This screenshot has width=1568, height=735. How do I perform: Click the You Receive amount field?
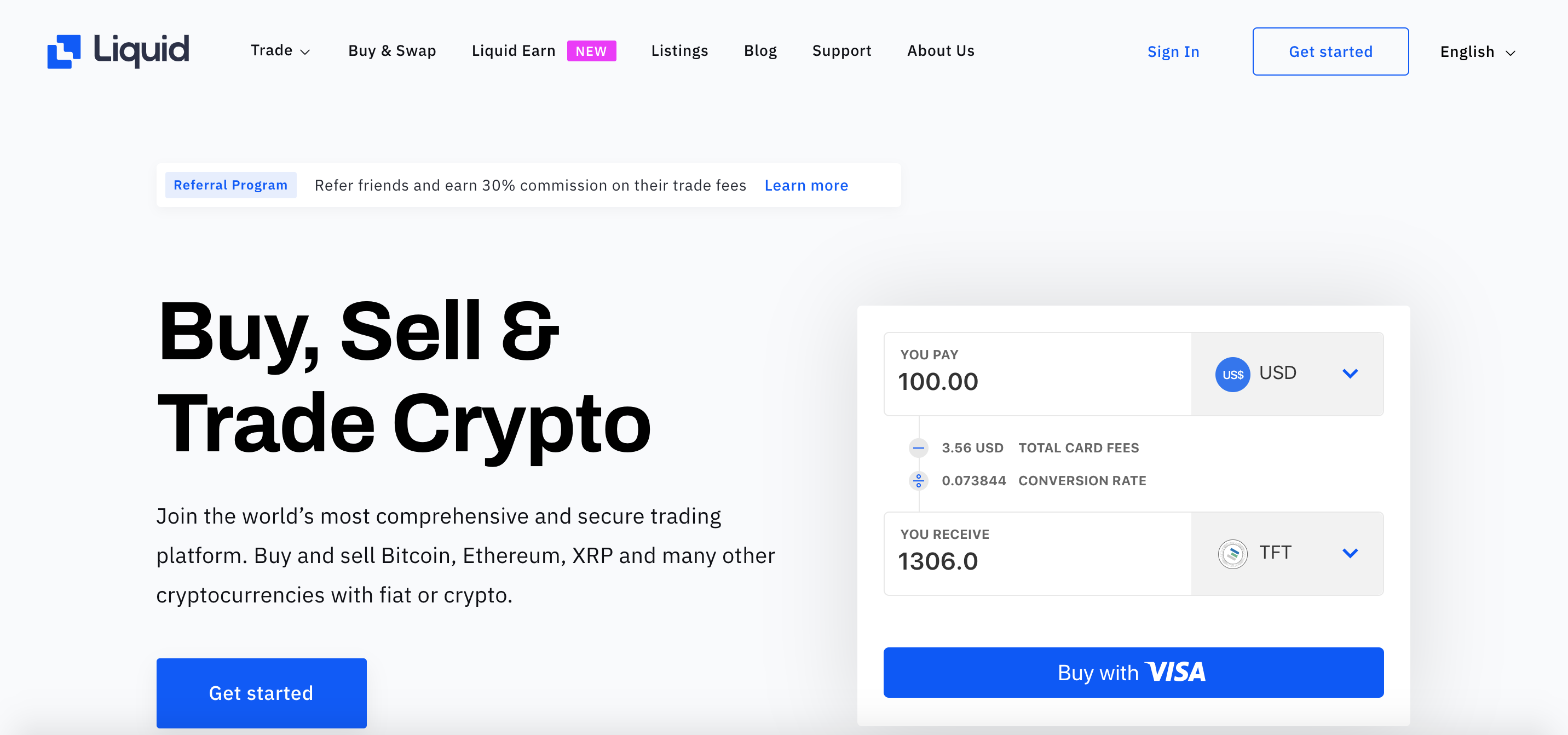coord(1037,554)
